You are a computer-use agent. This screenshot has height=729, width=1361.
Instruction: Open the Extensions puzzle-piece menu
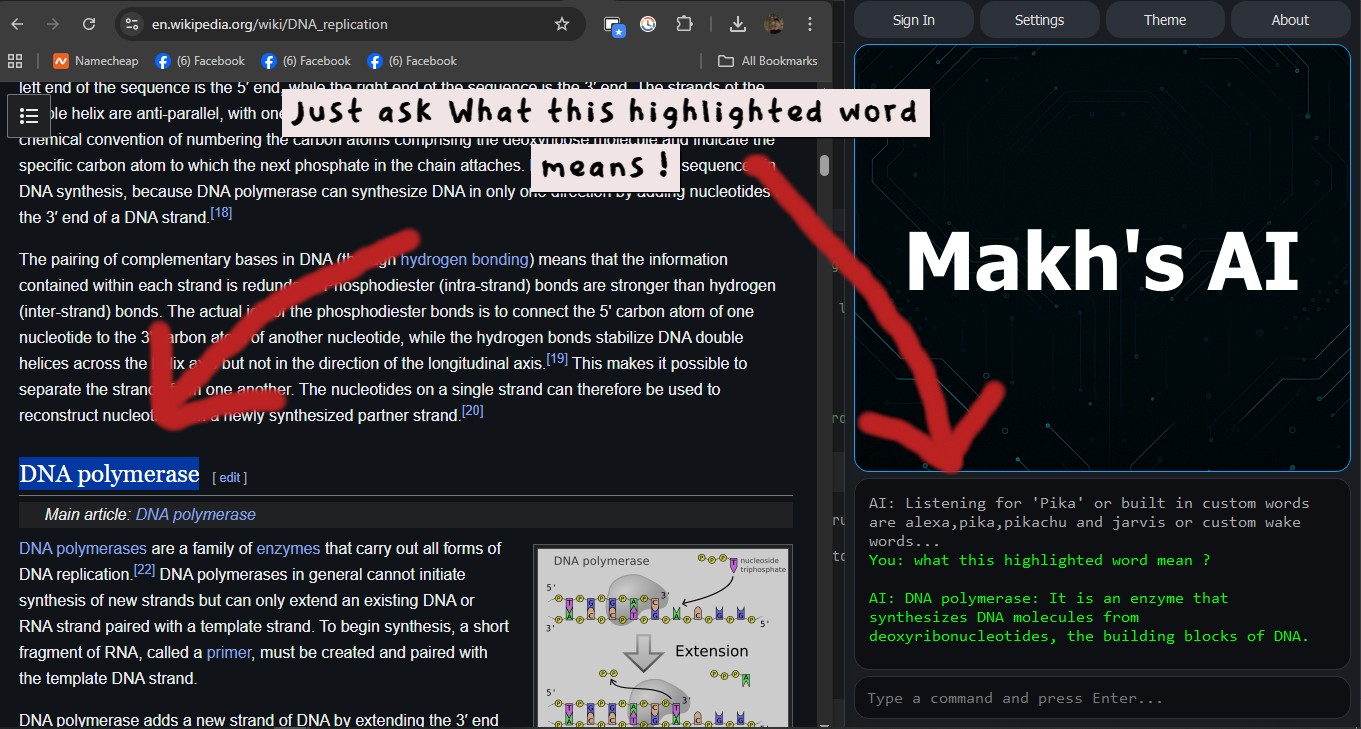[685, 24]
